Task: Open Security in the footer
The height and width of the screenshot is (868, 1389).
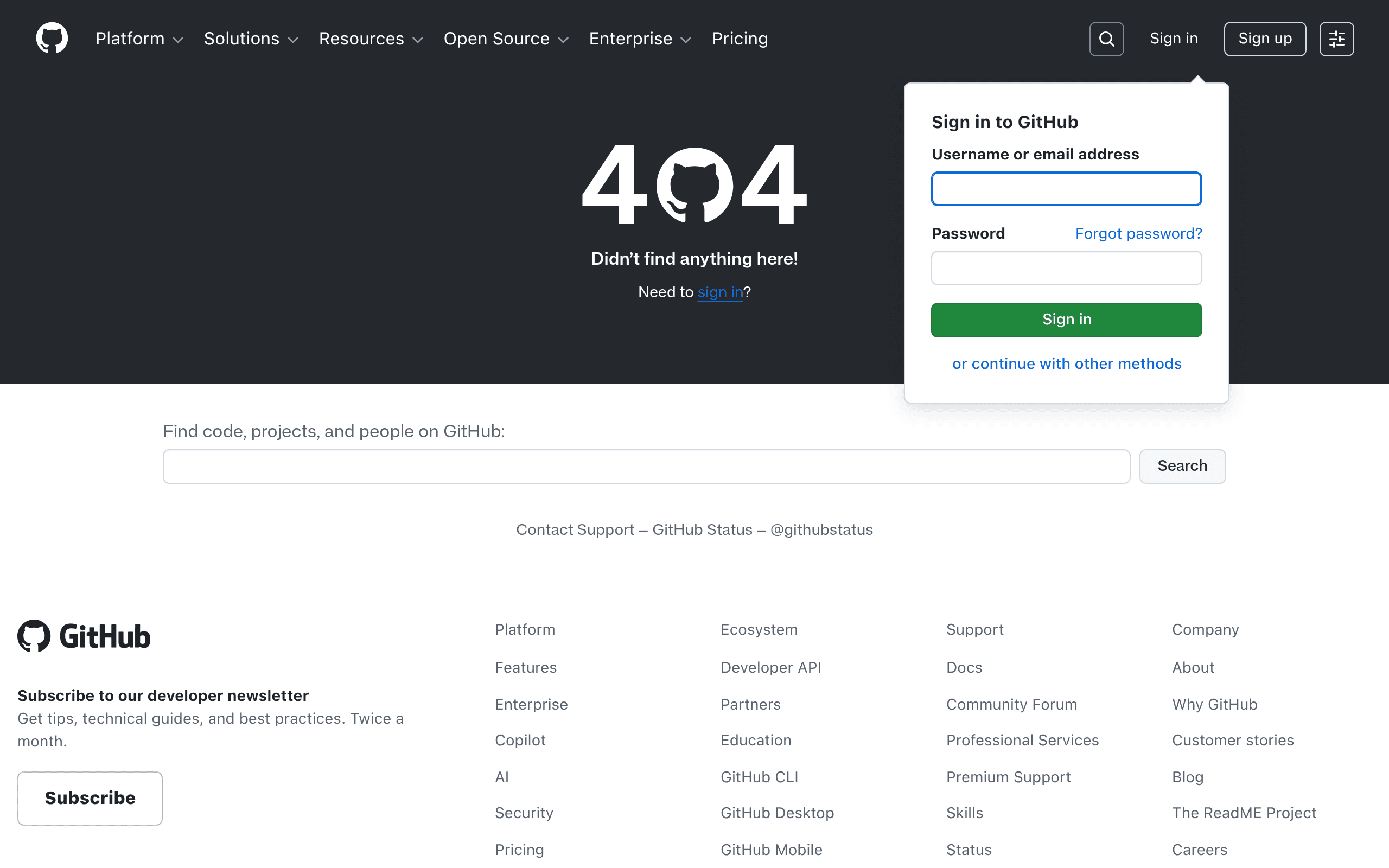Action: [524, 813]
